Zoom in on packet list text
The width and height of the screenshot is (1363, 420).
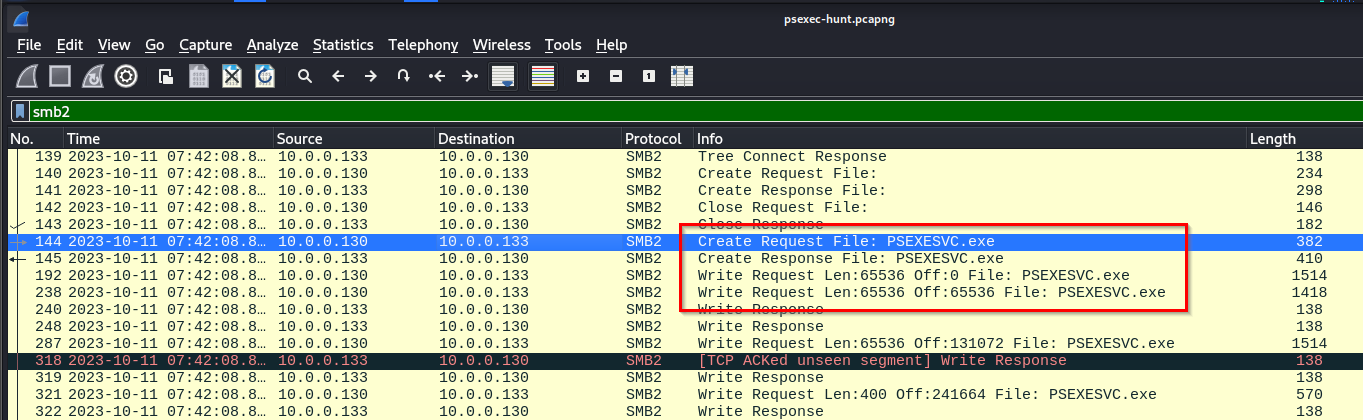tap(583, 76)
